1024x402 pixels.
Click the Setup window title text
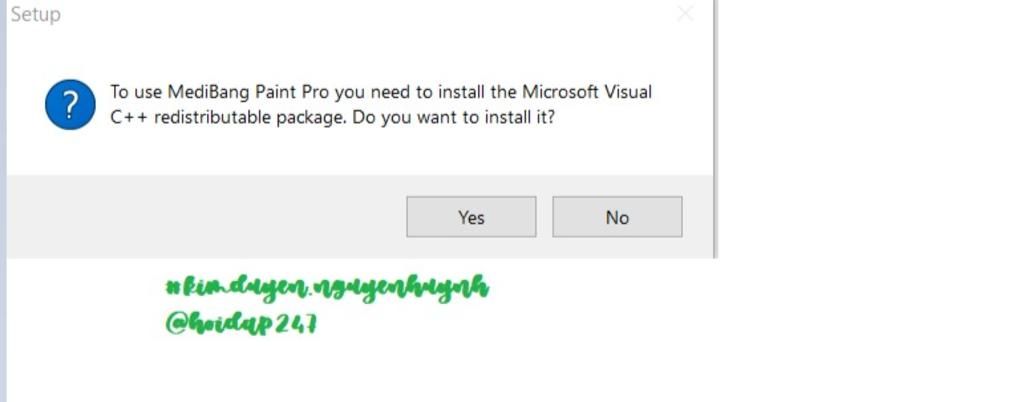coord(36,14)
